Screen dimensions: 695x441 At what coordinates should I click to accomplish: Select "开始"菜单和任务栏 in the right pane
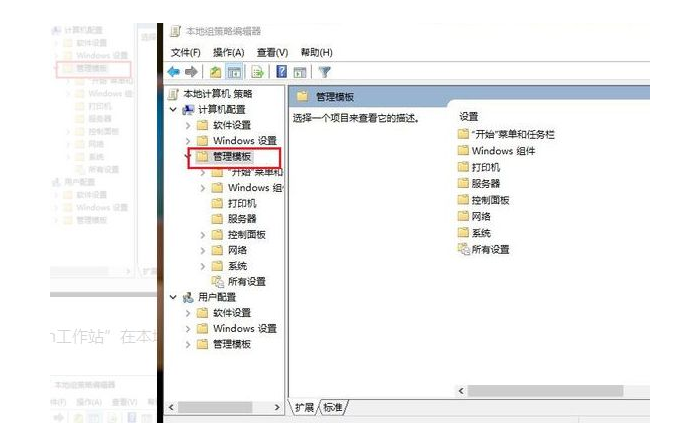[x=513, y=134]
